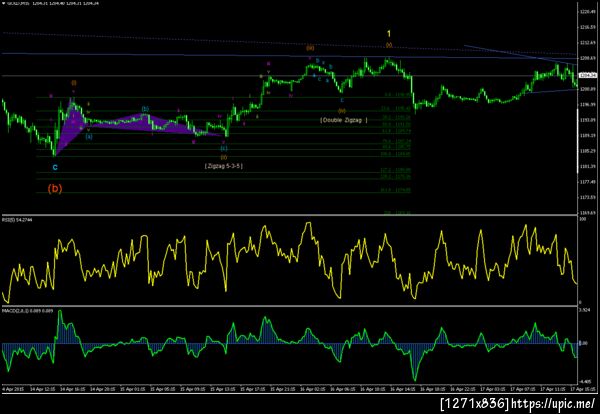Click the '17 Apr 07:15' time axis label
The height and width of the screenshot is (414, 600).
[522, 389]
